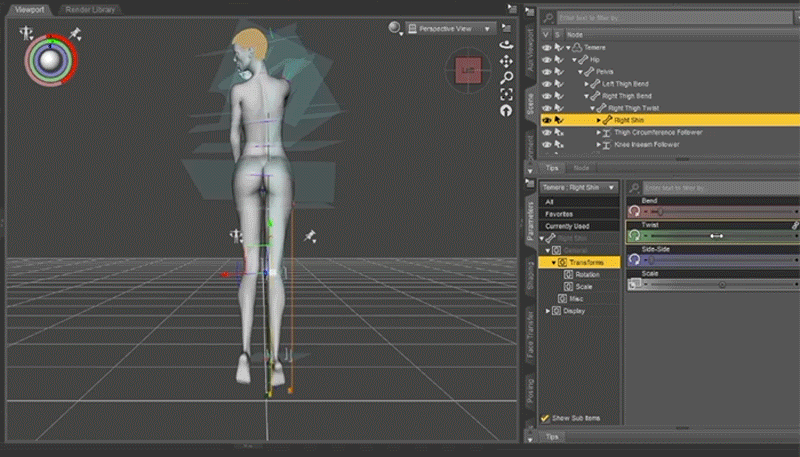Select the All properties filter
Viewport: 800px width, 457px height.
click(x=579, y=202)
